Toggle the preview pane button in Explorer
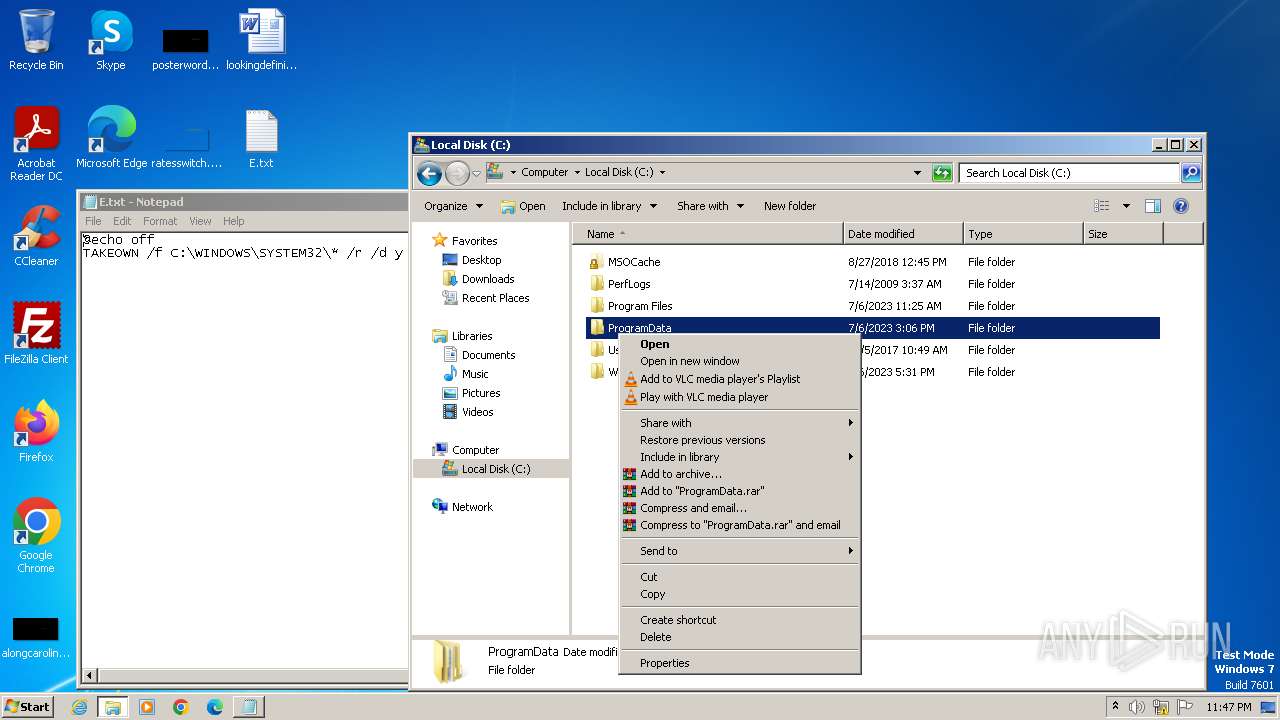This screenshot has height=720, width=1280. pos(1152,206)
